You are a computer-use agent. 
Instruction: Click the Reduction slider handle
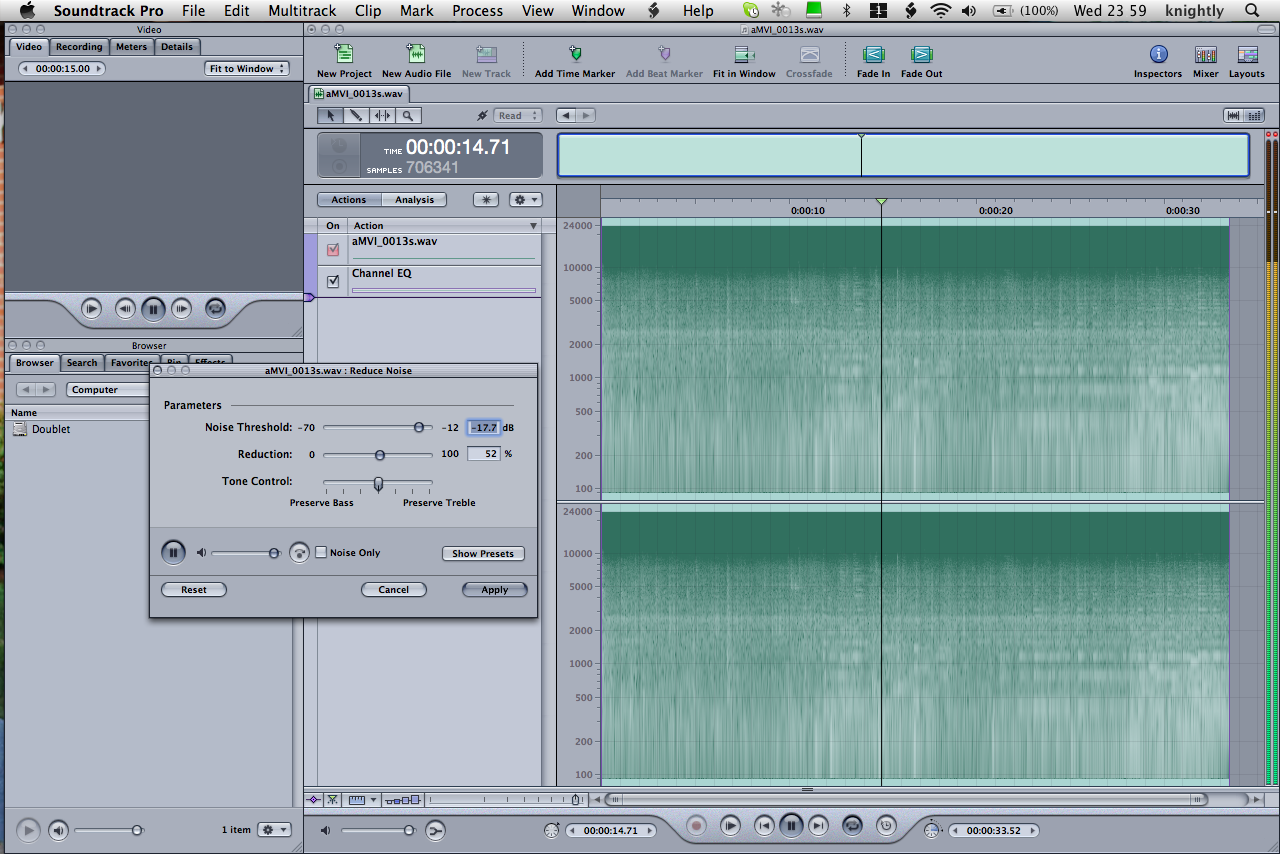coord(379,454)
